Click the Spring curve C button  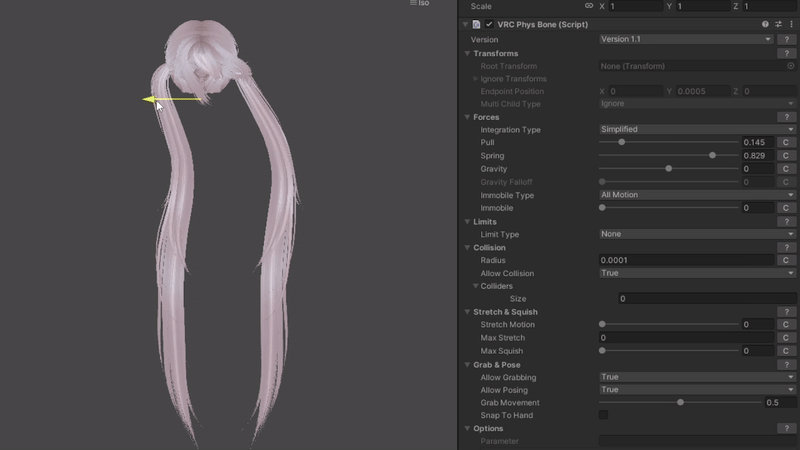point(786,156)
